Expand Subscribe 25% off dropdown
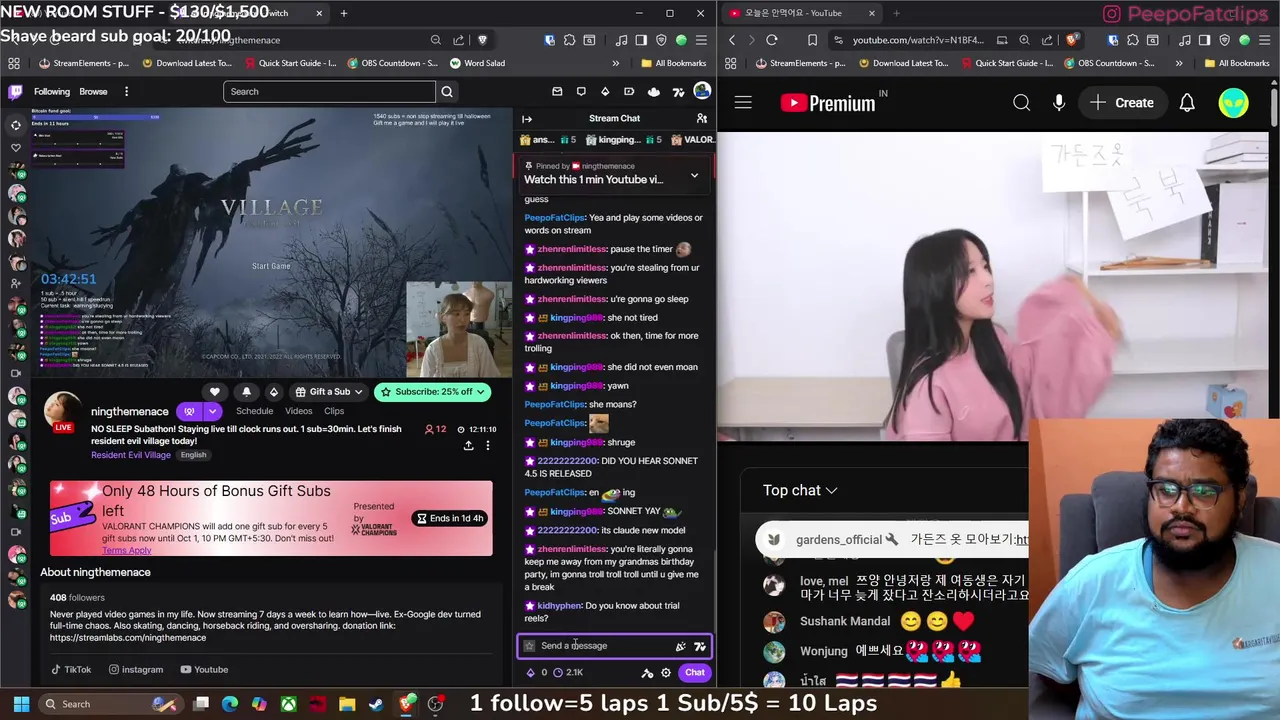 click(481, 392)
